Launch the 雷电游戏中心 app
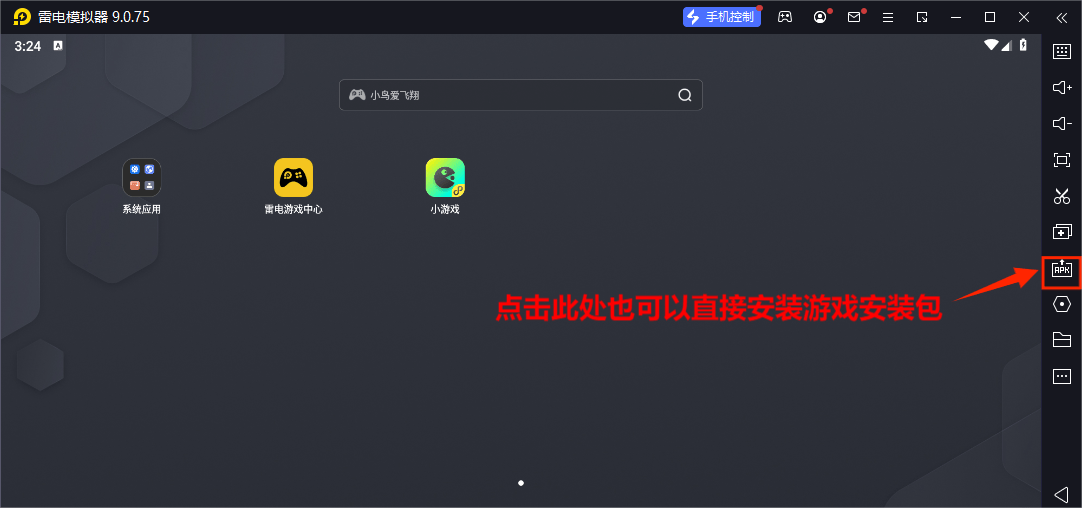 click(293, 178)
